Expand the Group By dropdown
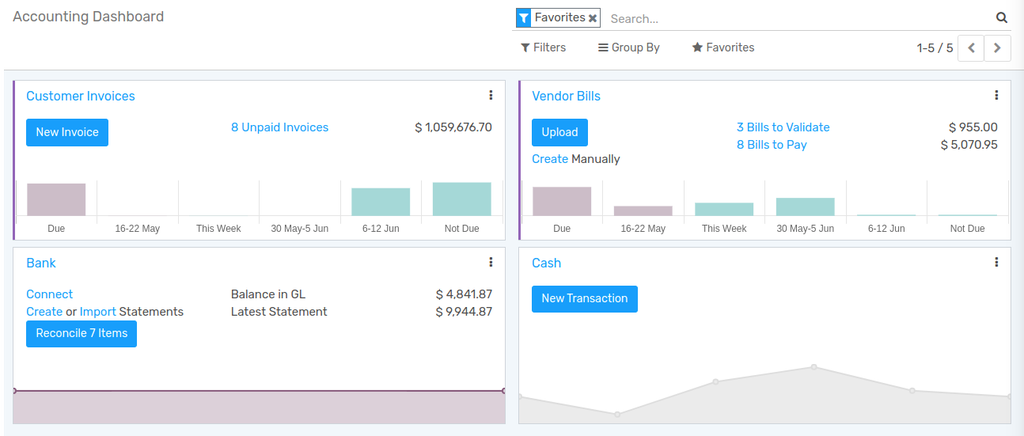 629,48
